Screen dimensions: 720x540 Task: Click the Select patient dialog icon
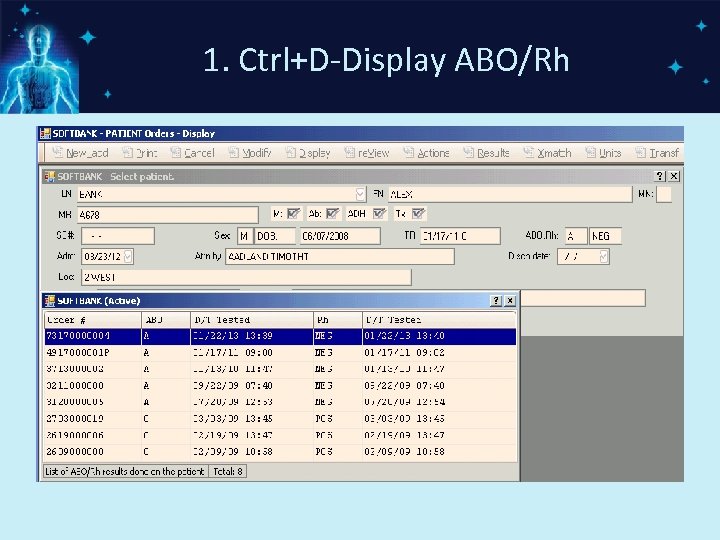coord(50,176)
